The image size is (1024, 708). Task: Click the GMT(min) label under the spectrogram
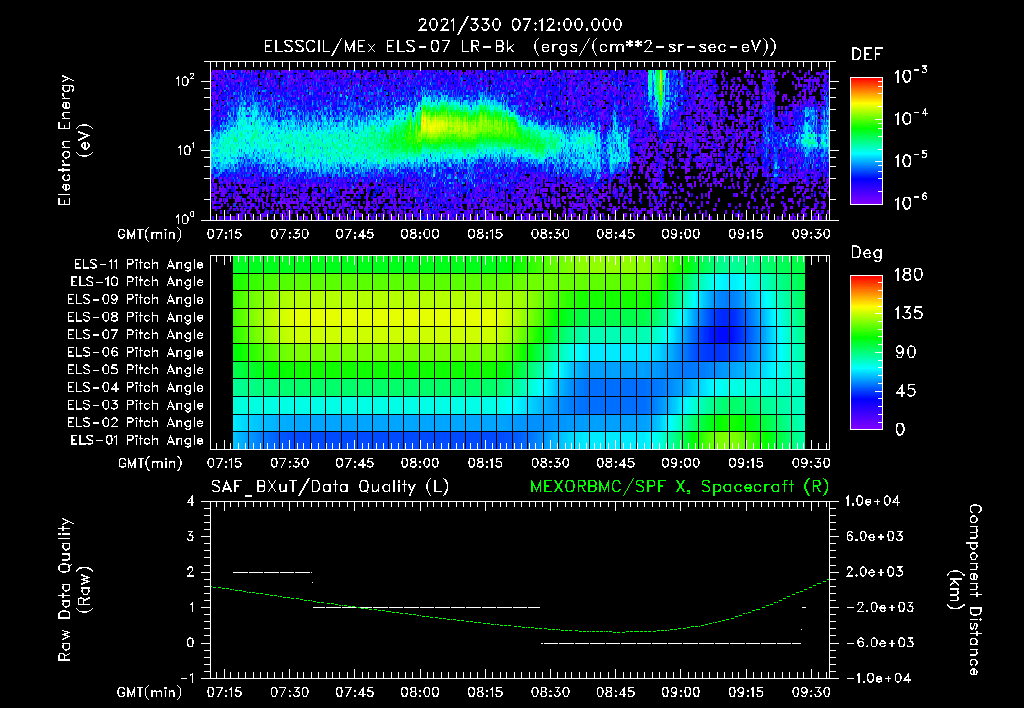(150, 234)
